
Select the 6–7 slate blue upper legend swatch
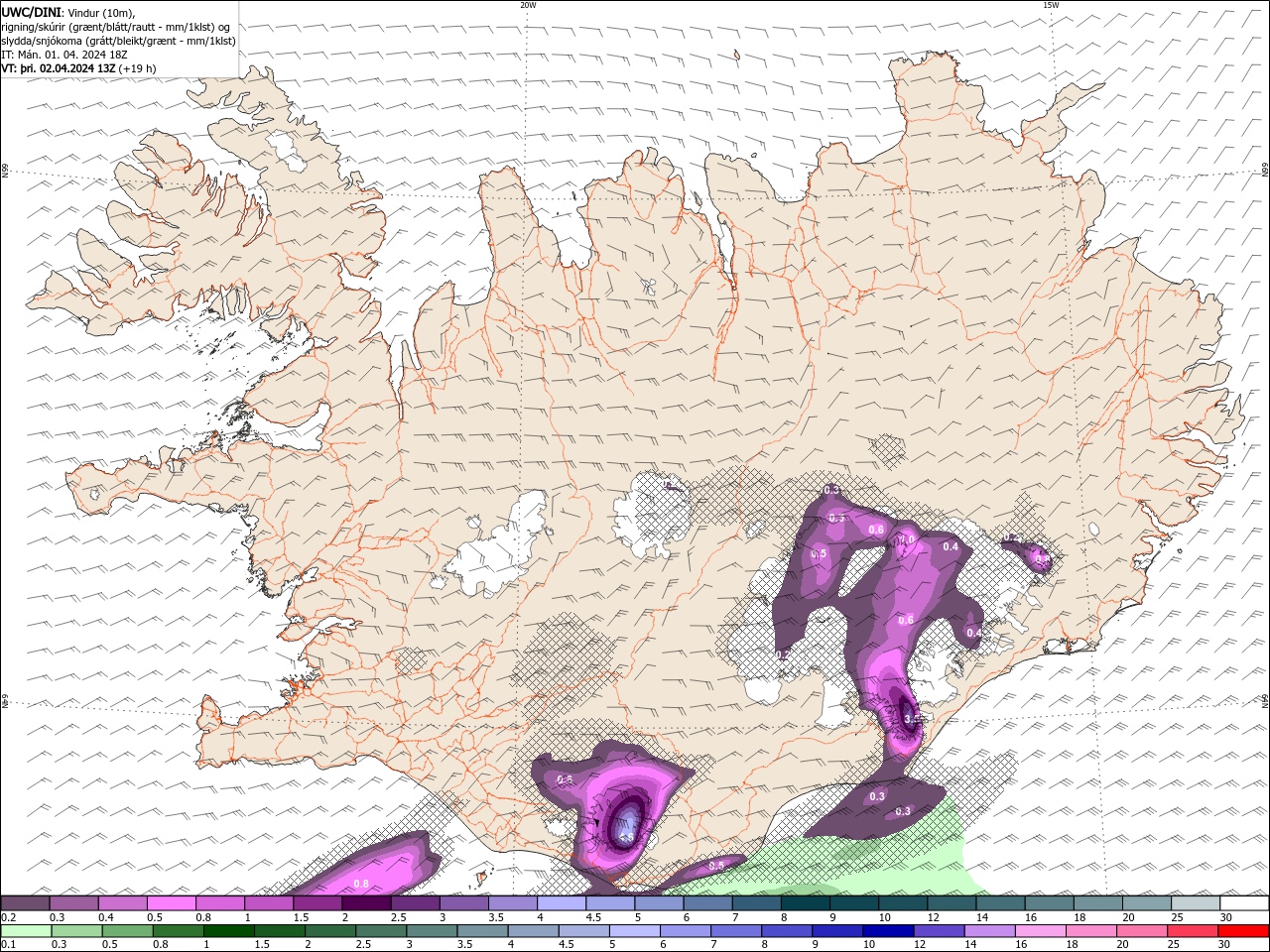[707, 903]
